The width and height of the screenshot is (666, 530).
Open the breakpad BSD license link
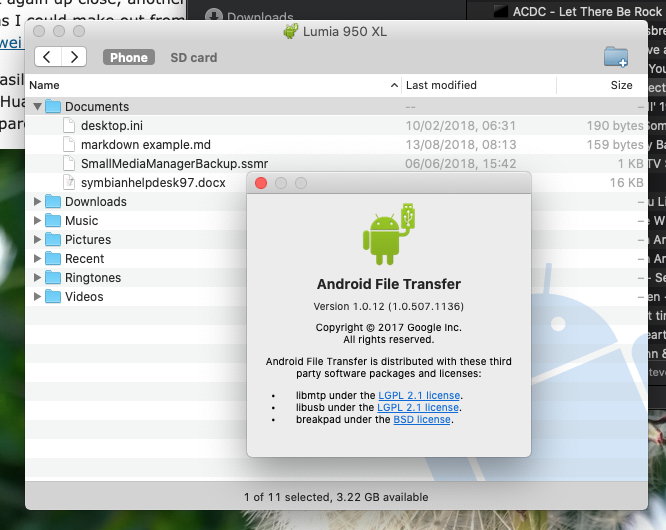point(422,420)
